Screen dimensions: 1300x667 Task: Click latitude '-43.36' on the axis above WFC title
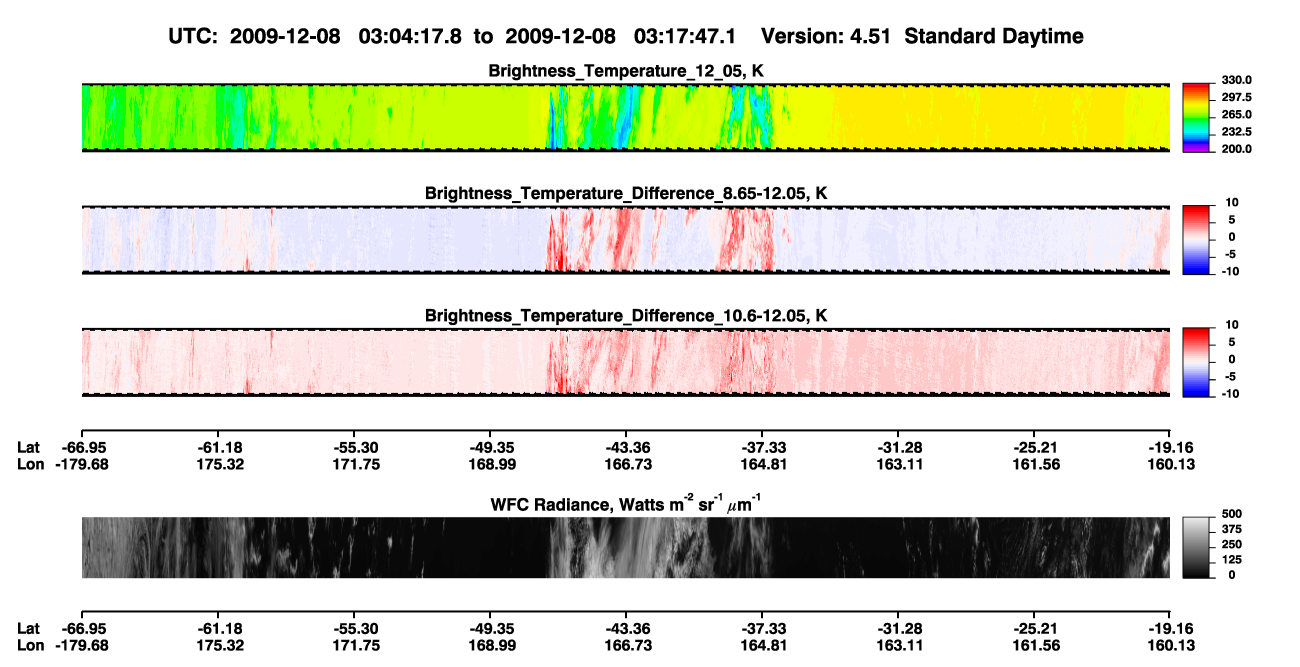point(626,447)
